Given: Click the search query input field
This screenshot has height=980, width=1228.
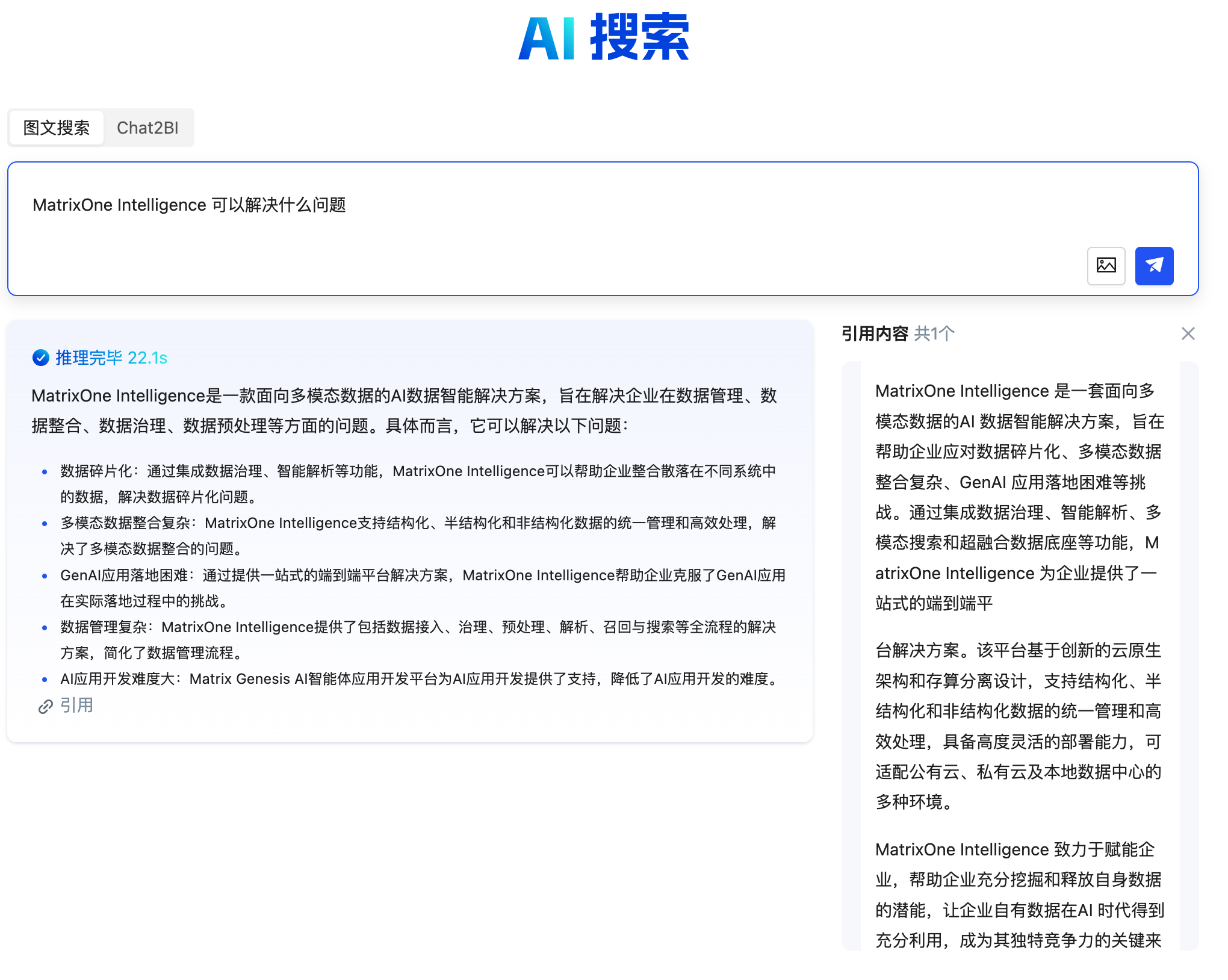Looking at the screenshot, I should coord(603,229).
